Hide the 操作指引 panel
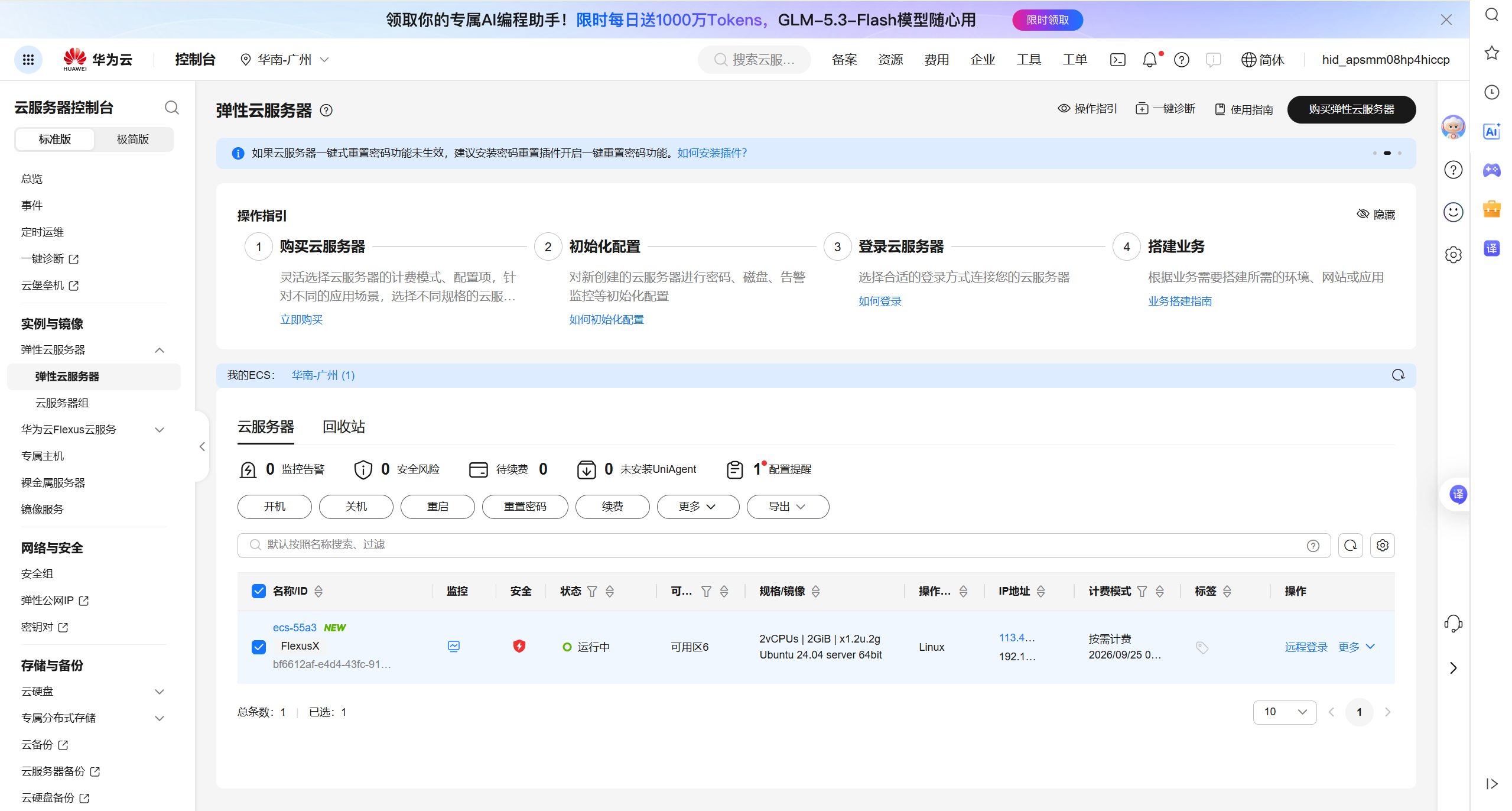The width and height of the screenshot is (1512, 811). (x=1376, y=214)
